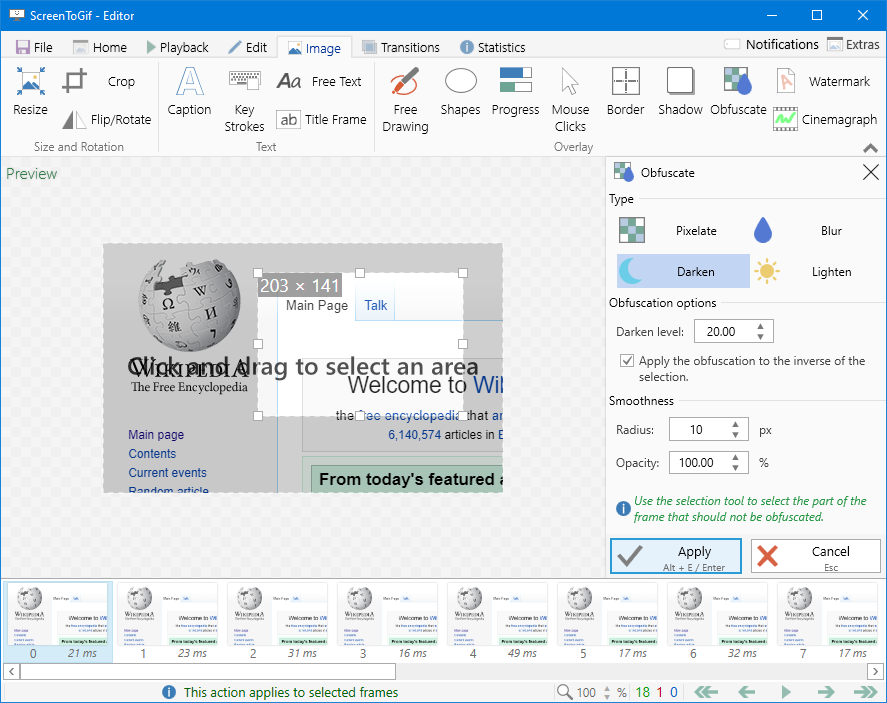Cancel the obfuscate action

(816, 556)
